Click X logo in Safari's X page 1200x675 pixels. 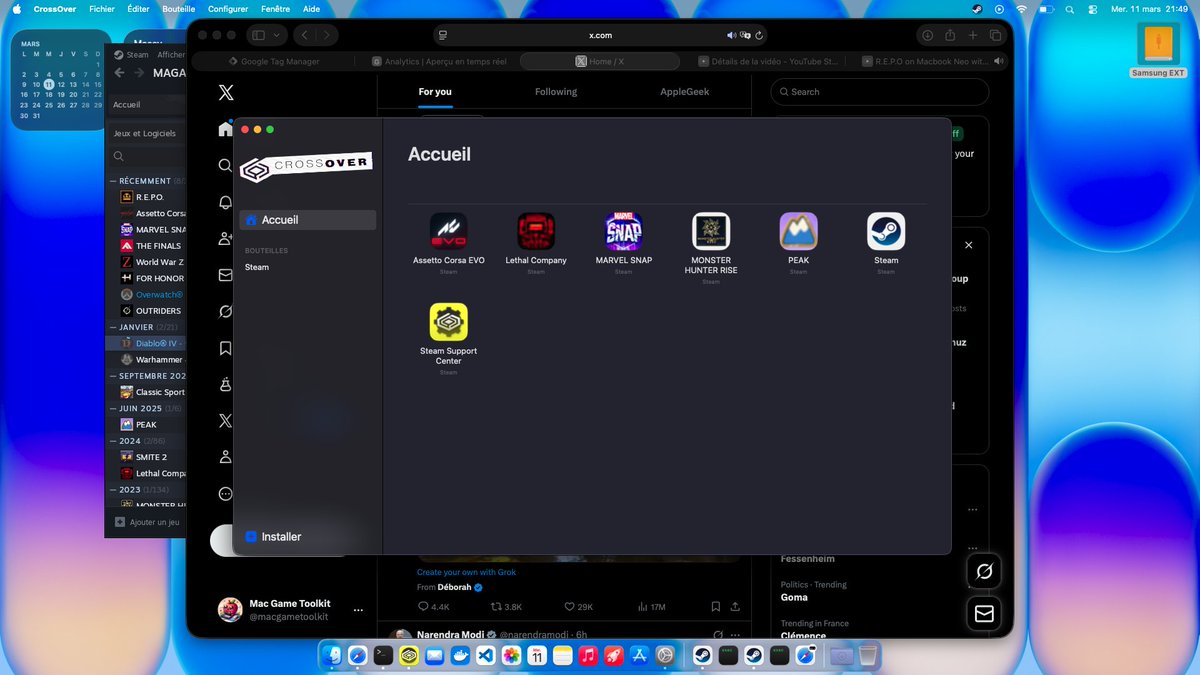(x=226, y=92)
